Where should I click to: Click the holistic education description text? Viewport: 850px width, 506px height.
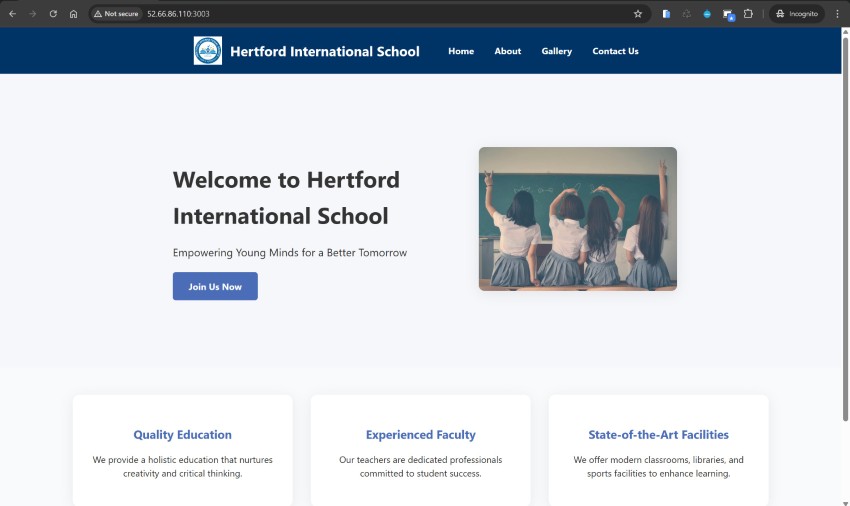(x=183, y=466)
